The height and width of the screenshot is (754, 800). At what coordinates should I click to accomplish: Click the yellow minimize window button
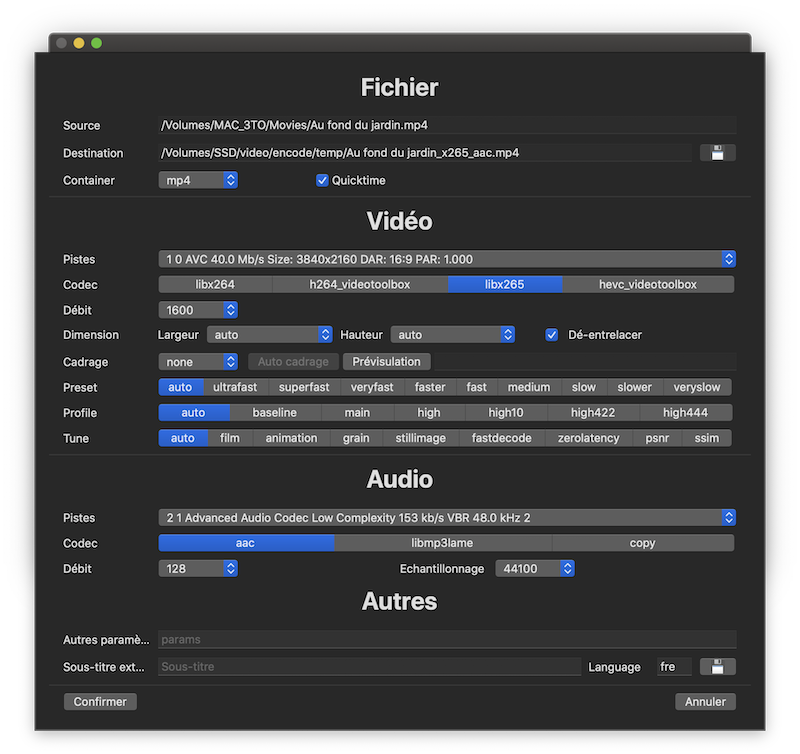pyautogui.click(x=79, y=43)
